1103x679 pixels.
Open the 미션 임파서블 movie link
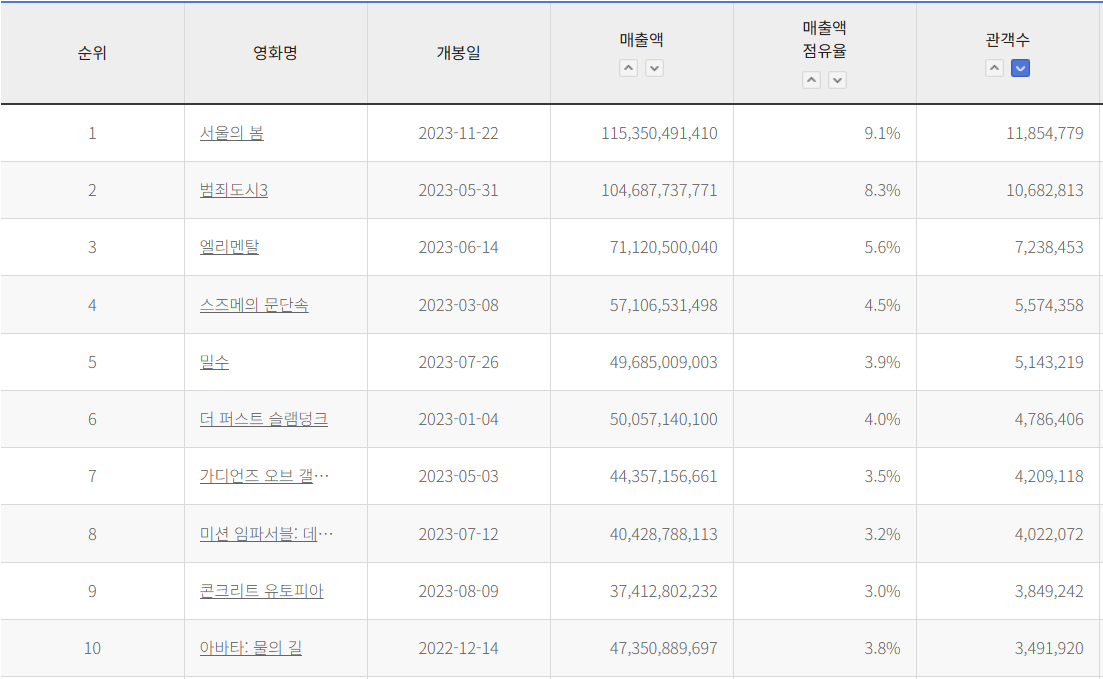point(266,534)
